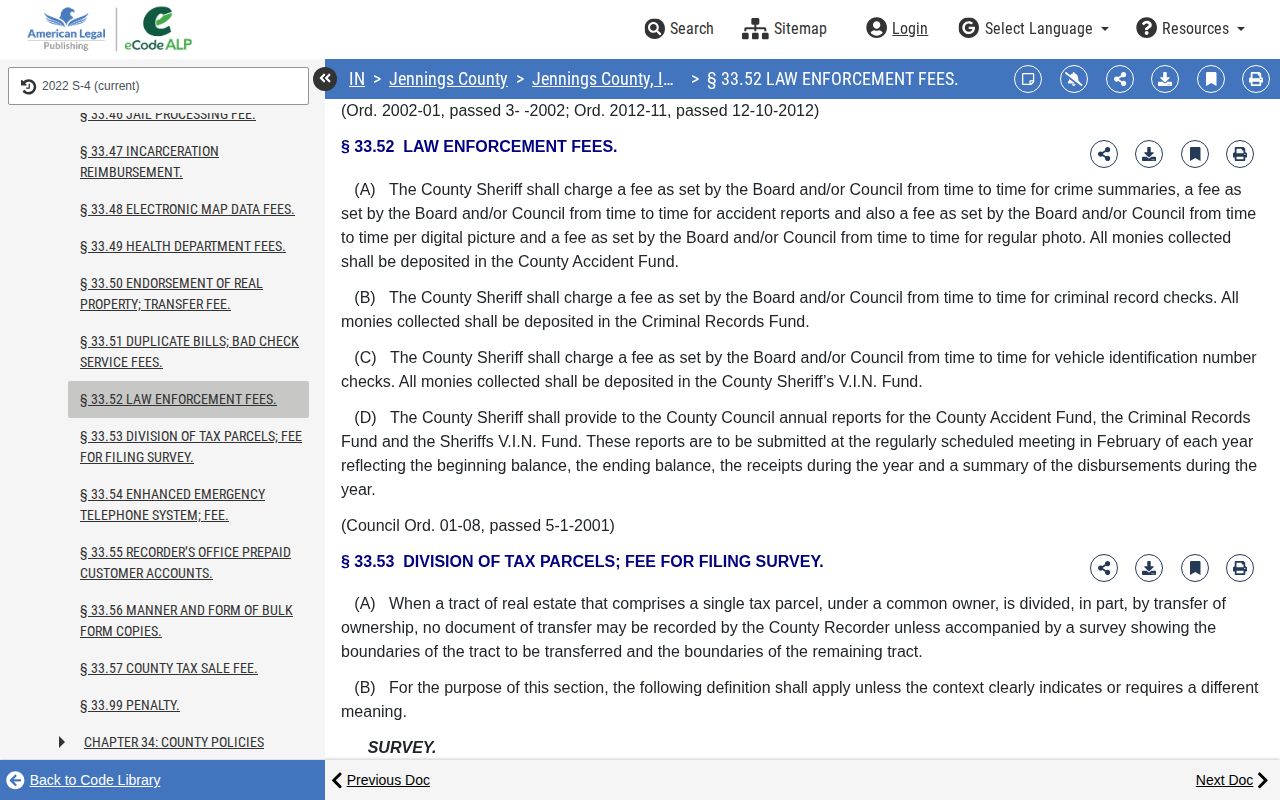Share section 33.53 Division of Tax Parcels

point(1104,568)
